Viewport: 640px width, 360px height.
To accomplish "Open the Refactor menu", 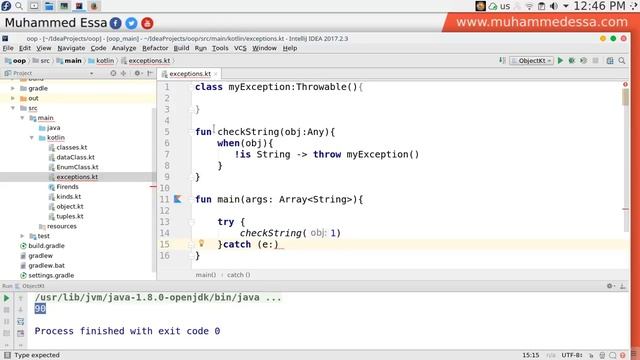I will 155,48.
